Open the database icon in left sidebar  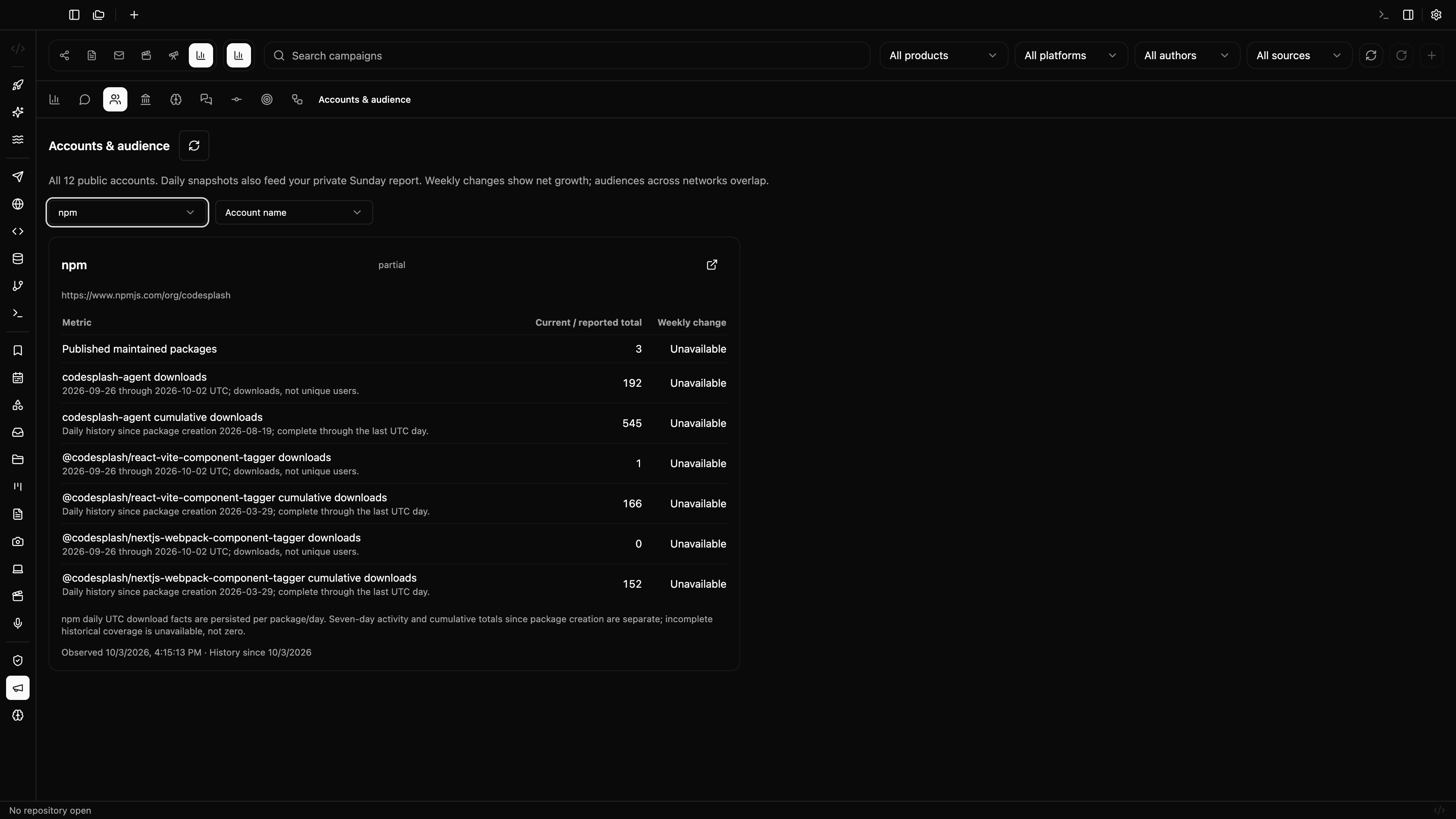pyautogui.click(x=18, y=258)
